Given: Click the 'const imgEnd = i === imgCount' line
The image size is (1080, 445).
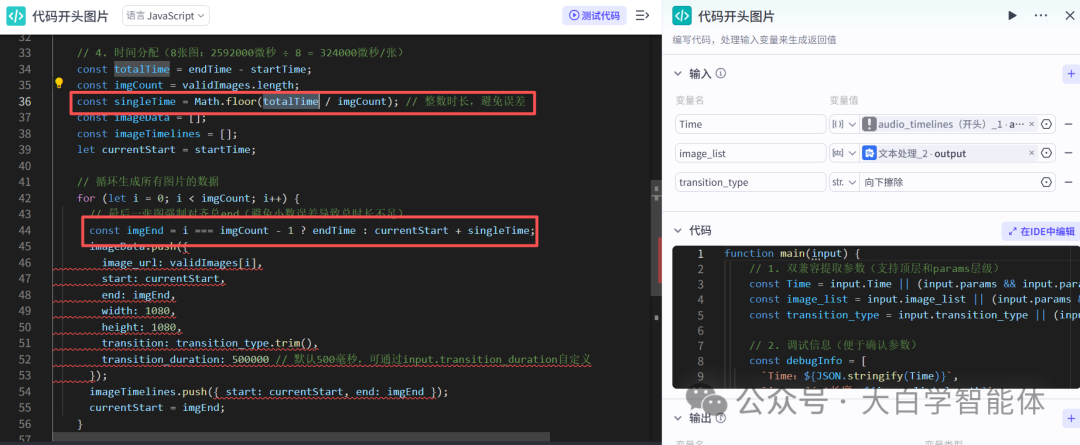Looking at the screenshot, I should pos(312,230).
